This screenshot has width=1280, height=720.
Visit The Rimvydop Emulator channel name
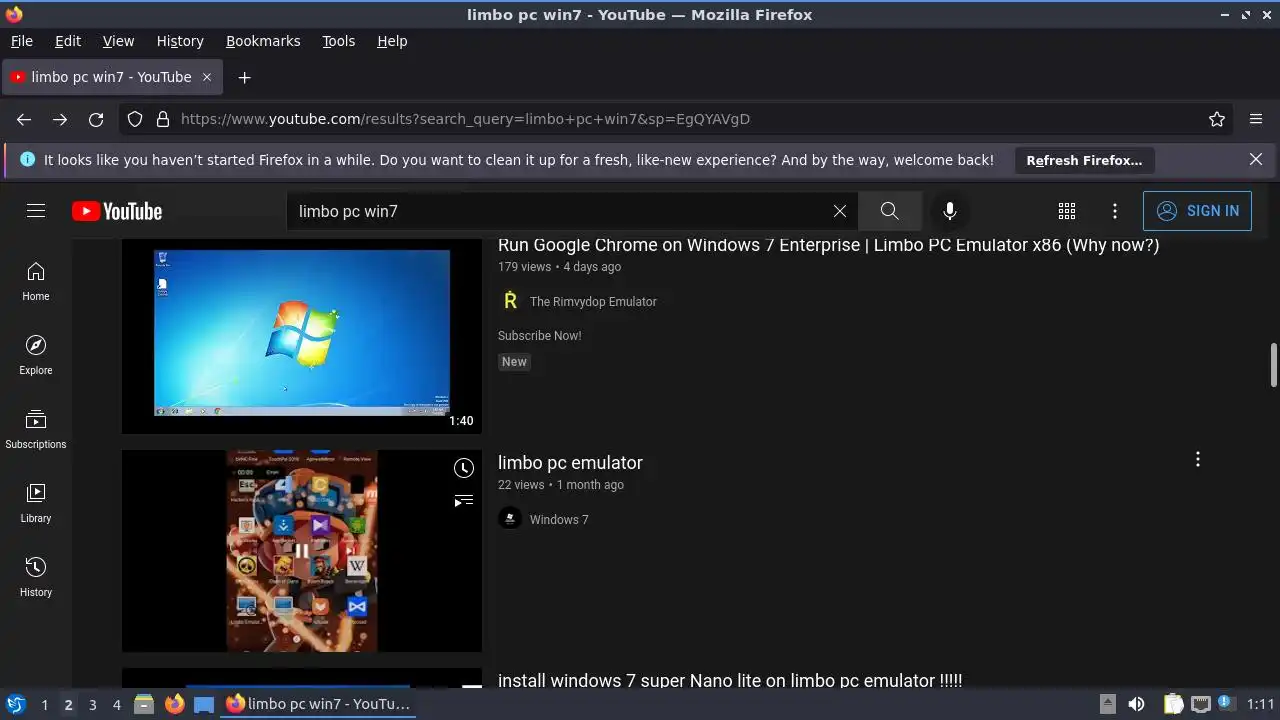coord(593,301)
